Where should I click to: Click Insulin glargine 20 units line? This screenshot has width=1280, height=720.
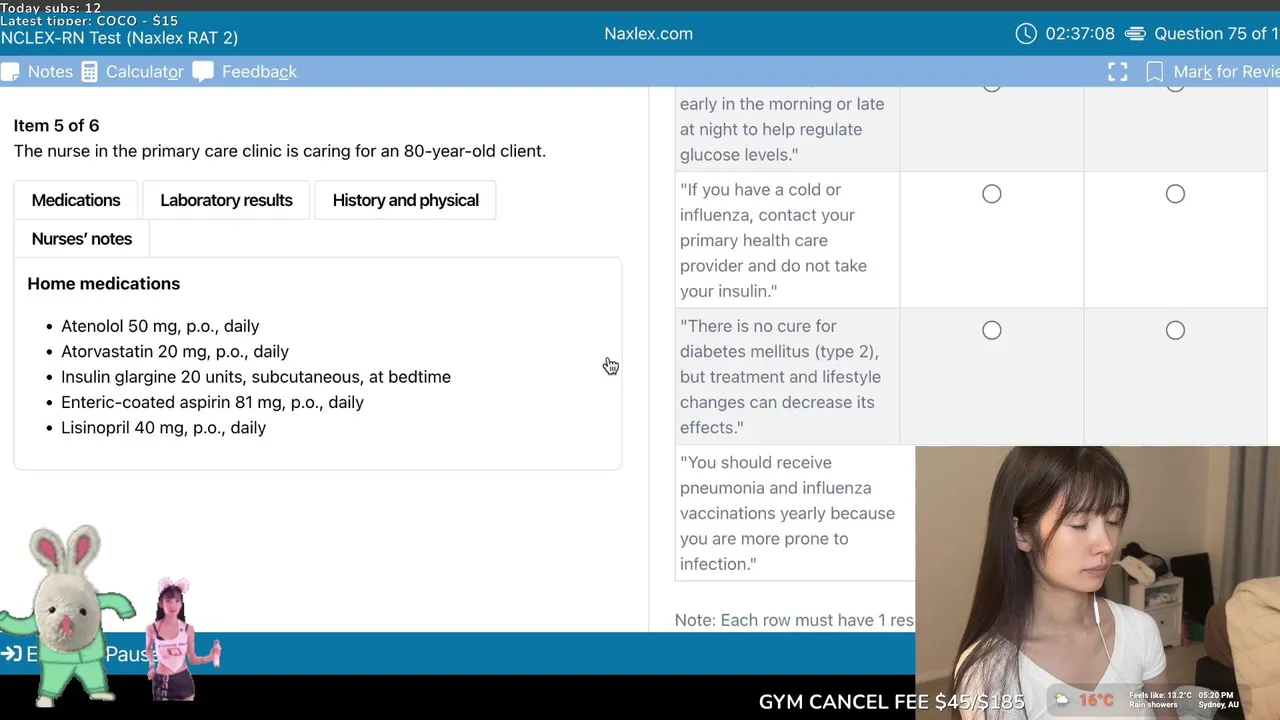[x=256, y=377]
